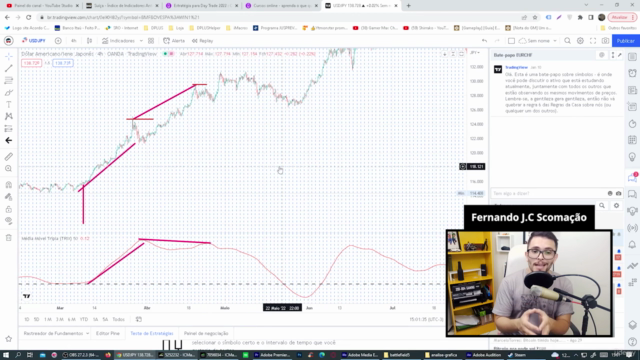Create an alert with Alerta button

click(x=174, y=41)
